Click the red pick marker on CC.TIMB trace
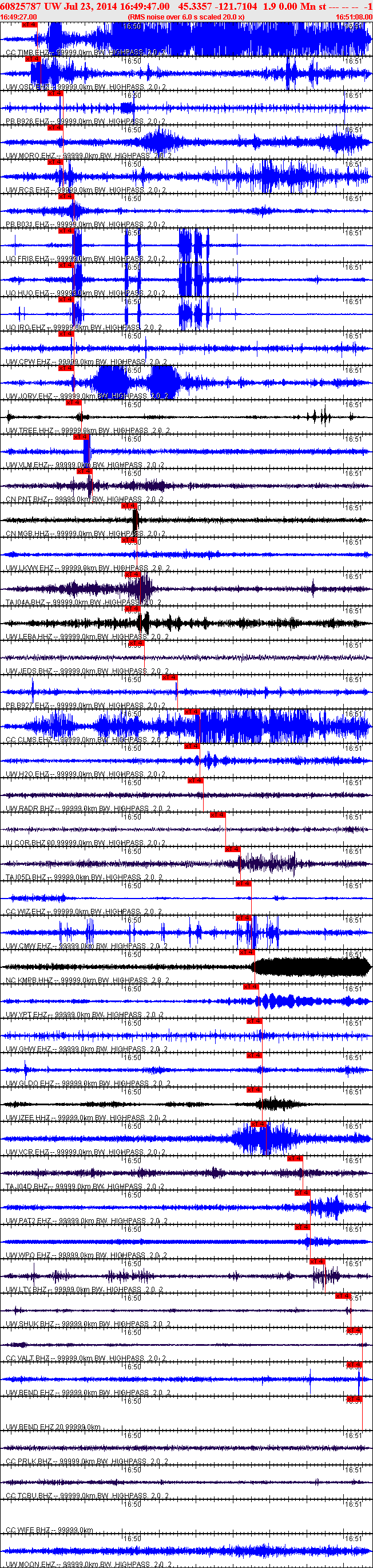Screen dimensions: 373x1568 pos(29,25)
